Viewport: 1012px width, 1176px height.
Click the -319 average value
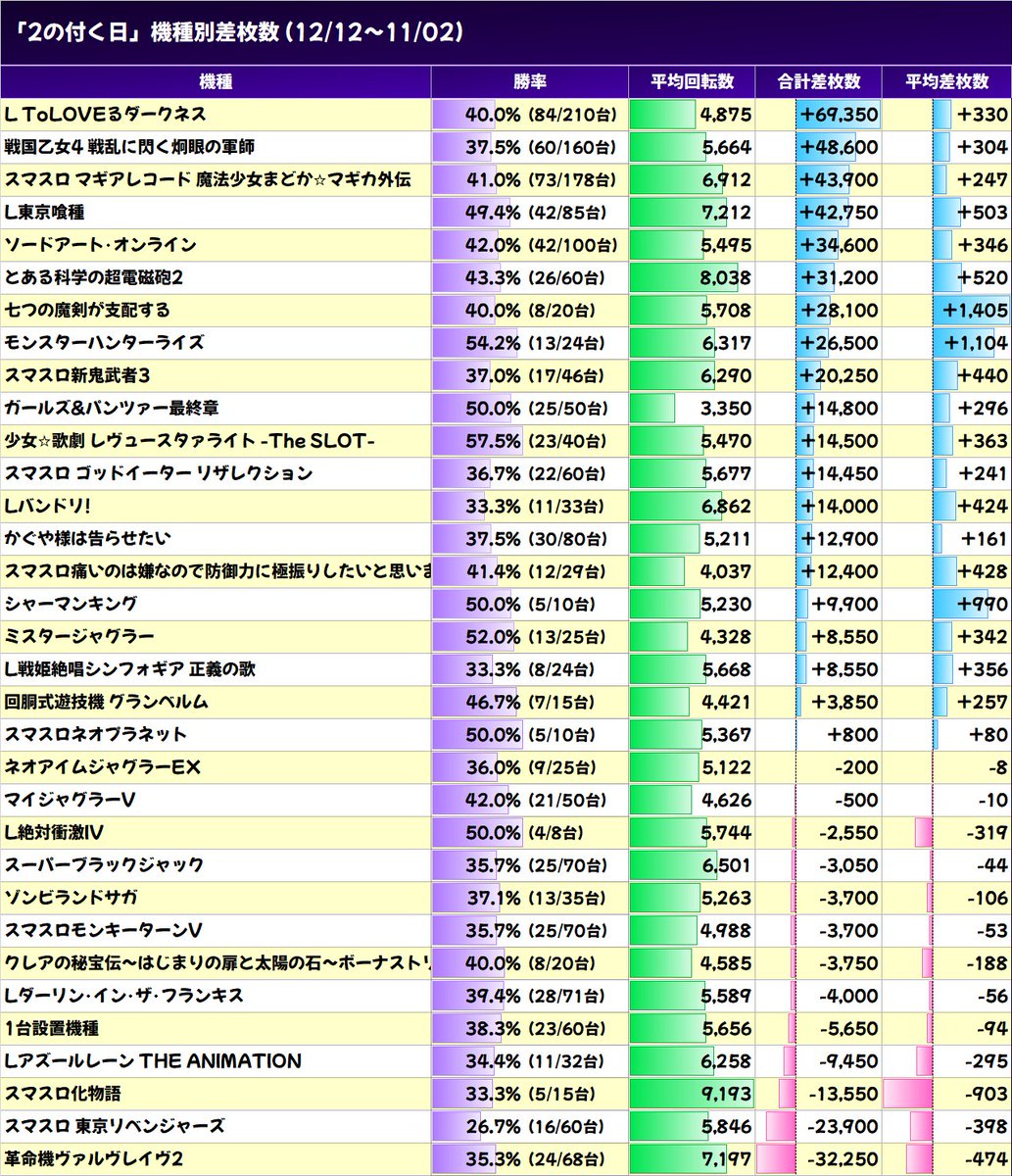click(x=987, y=832)
